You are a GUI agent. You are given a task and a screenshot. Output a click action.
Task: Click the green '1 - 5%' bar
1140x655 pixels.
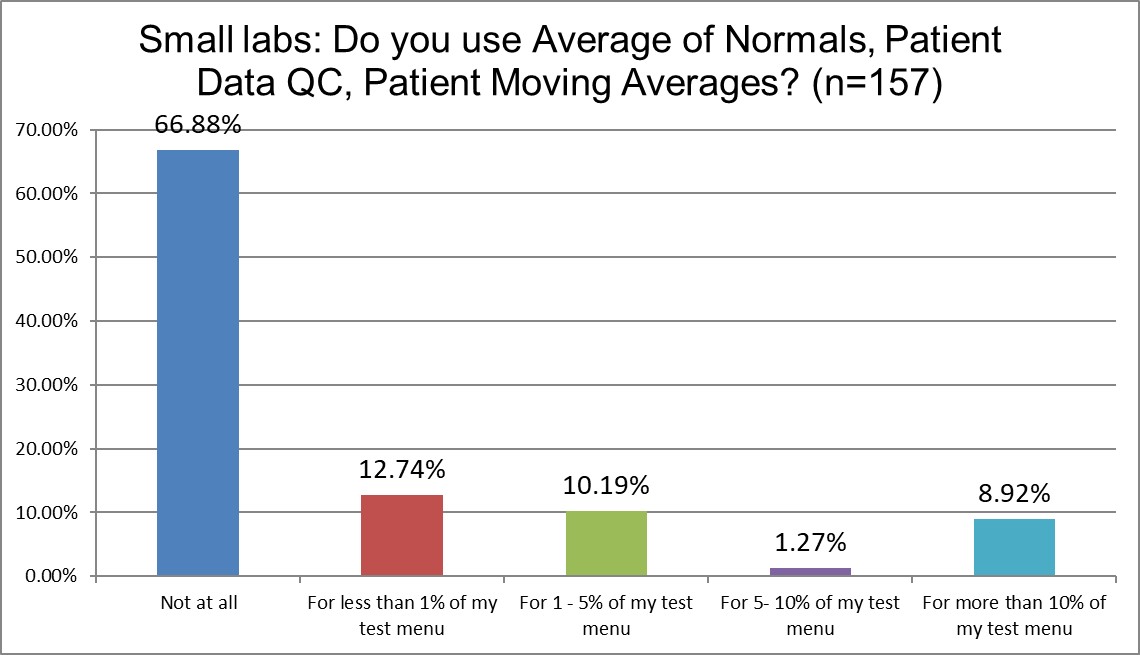click(x=606, y=543)
